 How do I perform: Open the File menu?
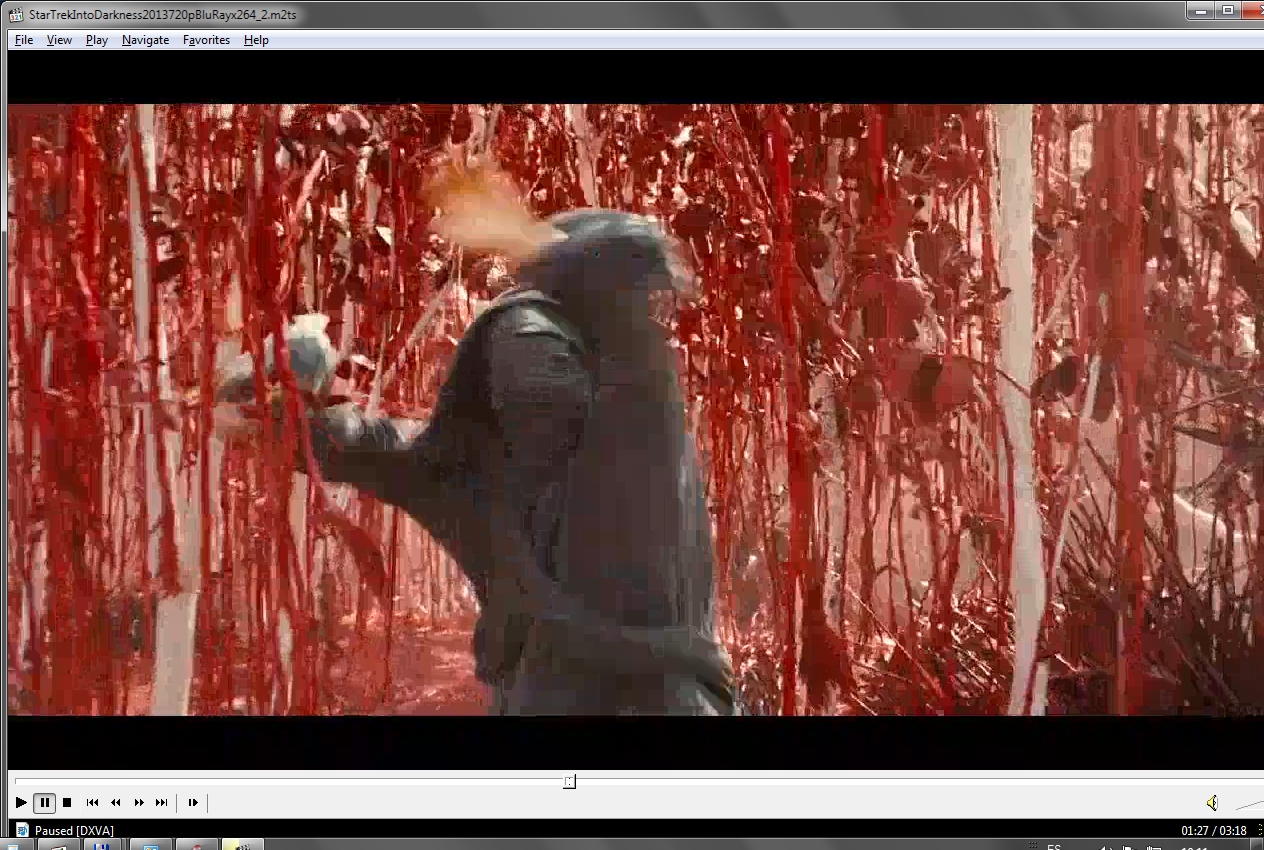pos(24,40)
